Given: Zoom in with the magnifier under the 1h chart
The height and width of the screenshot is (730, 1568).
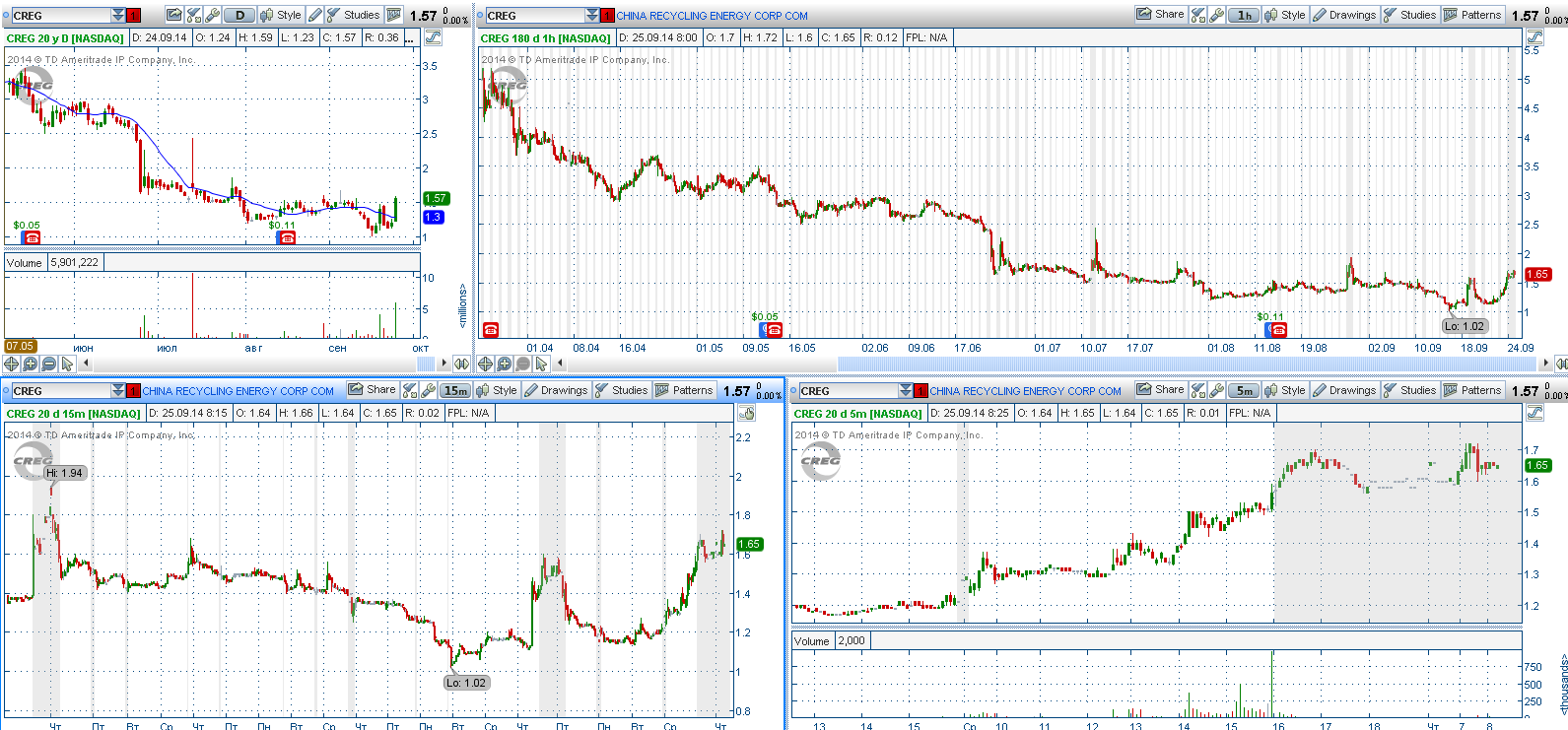Looking at the screenshot, I should [x=504, y=364].
